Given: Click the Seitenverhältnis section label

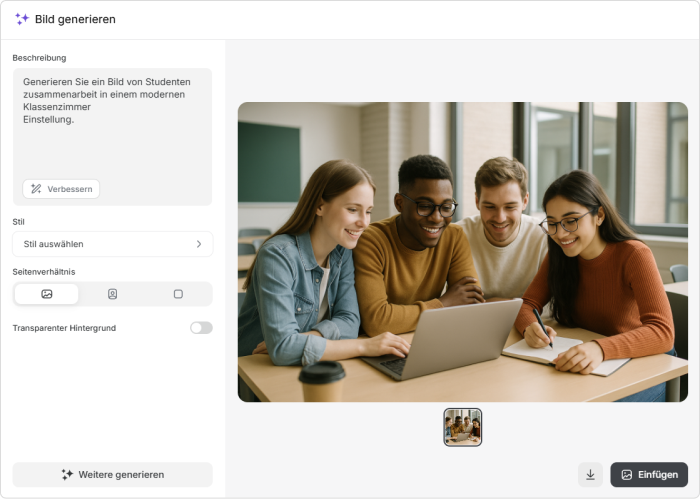Looking at the screenshot, I should pyautogui.click(x=44, y=271).
